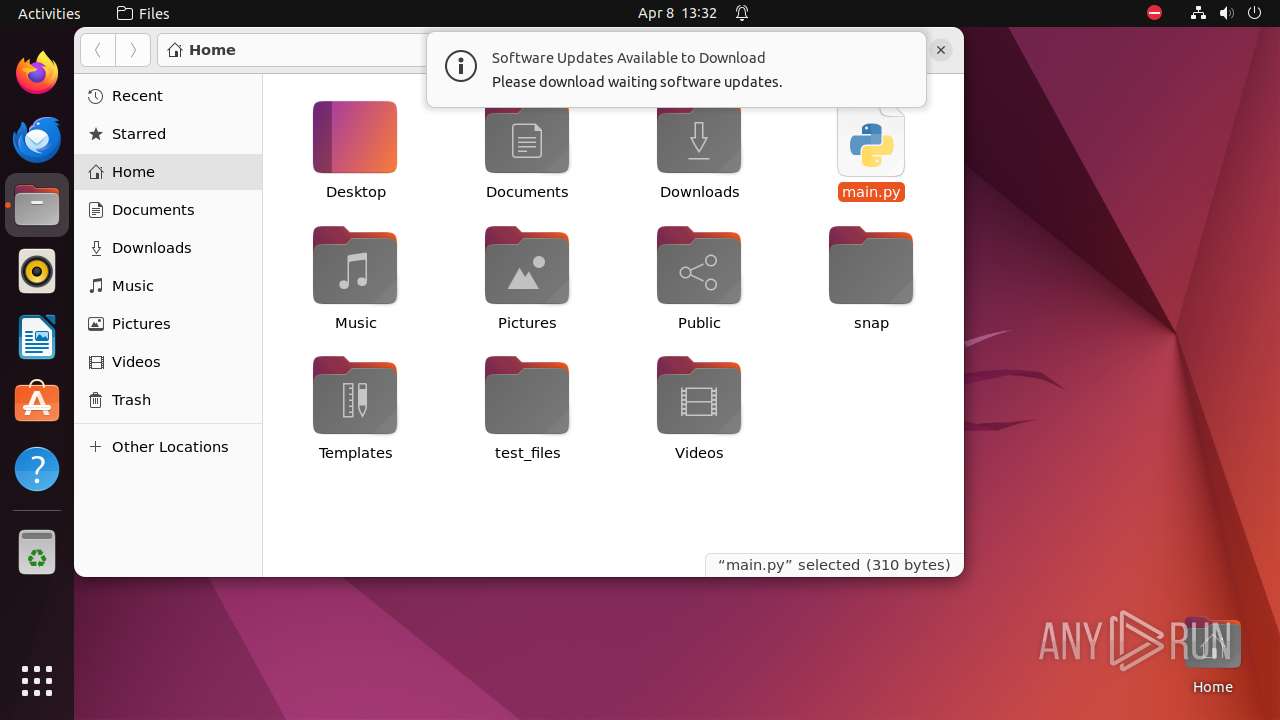Open the clock and calendar menu

[677, 13]
